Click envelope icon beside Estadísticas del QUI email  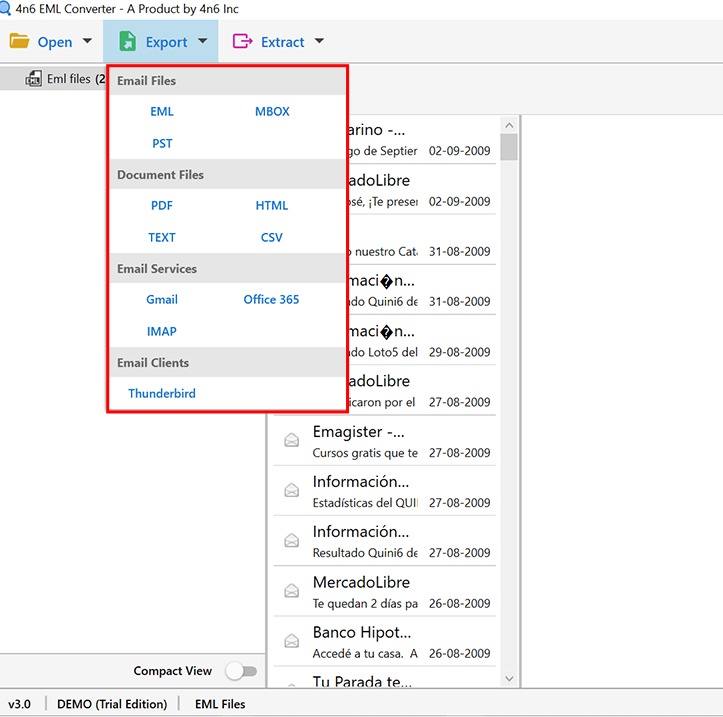[x=291, y=490]
